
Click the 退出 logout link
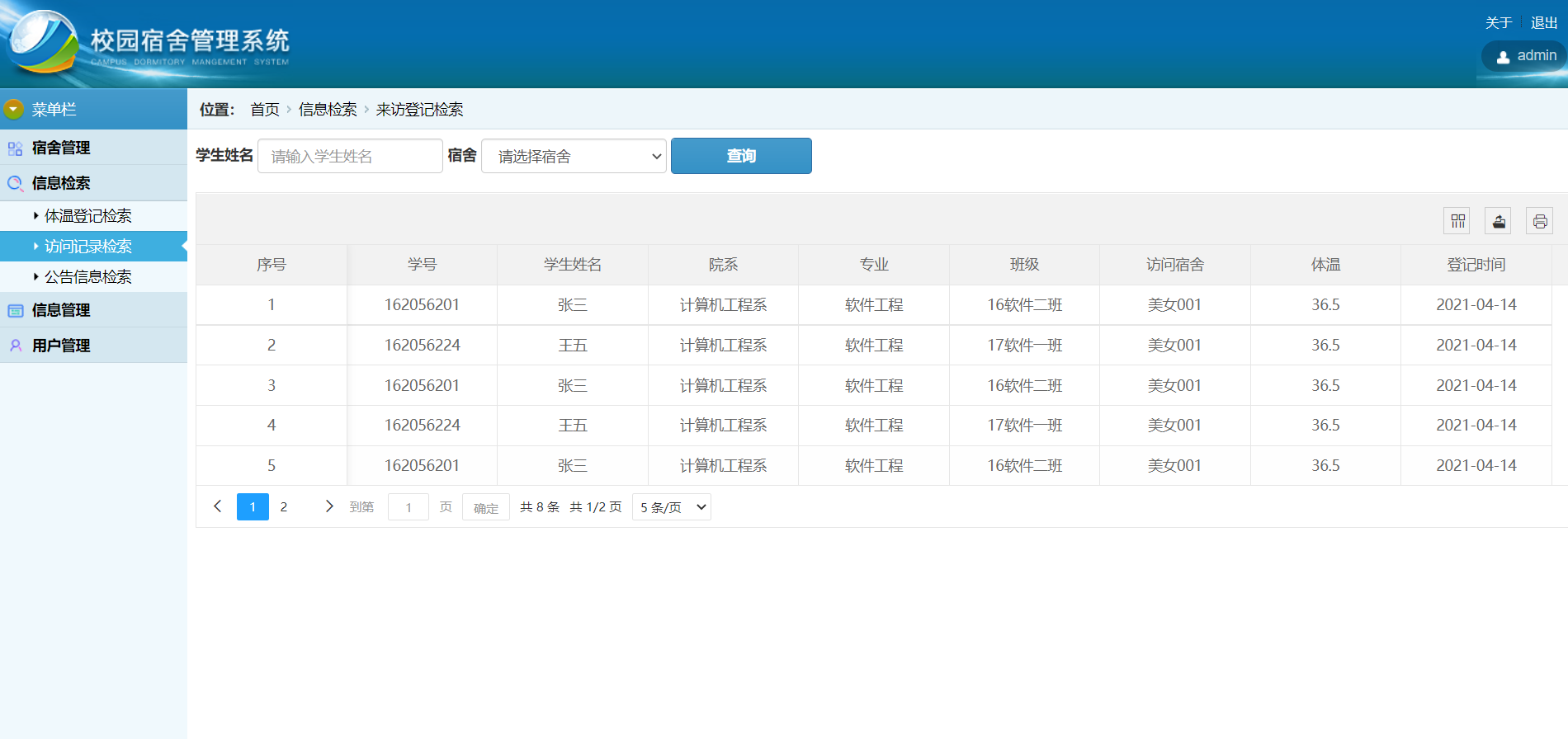(x=1544, y=23)
